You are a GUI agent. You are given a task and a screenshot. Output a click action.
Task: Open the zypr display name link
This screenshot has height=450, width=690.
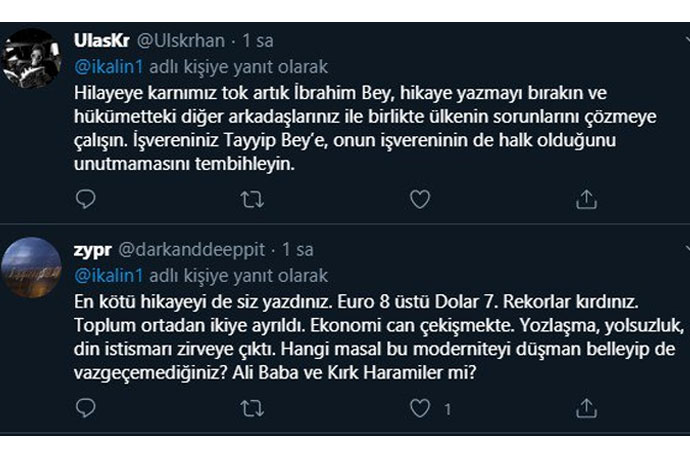tap(93, 249)
